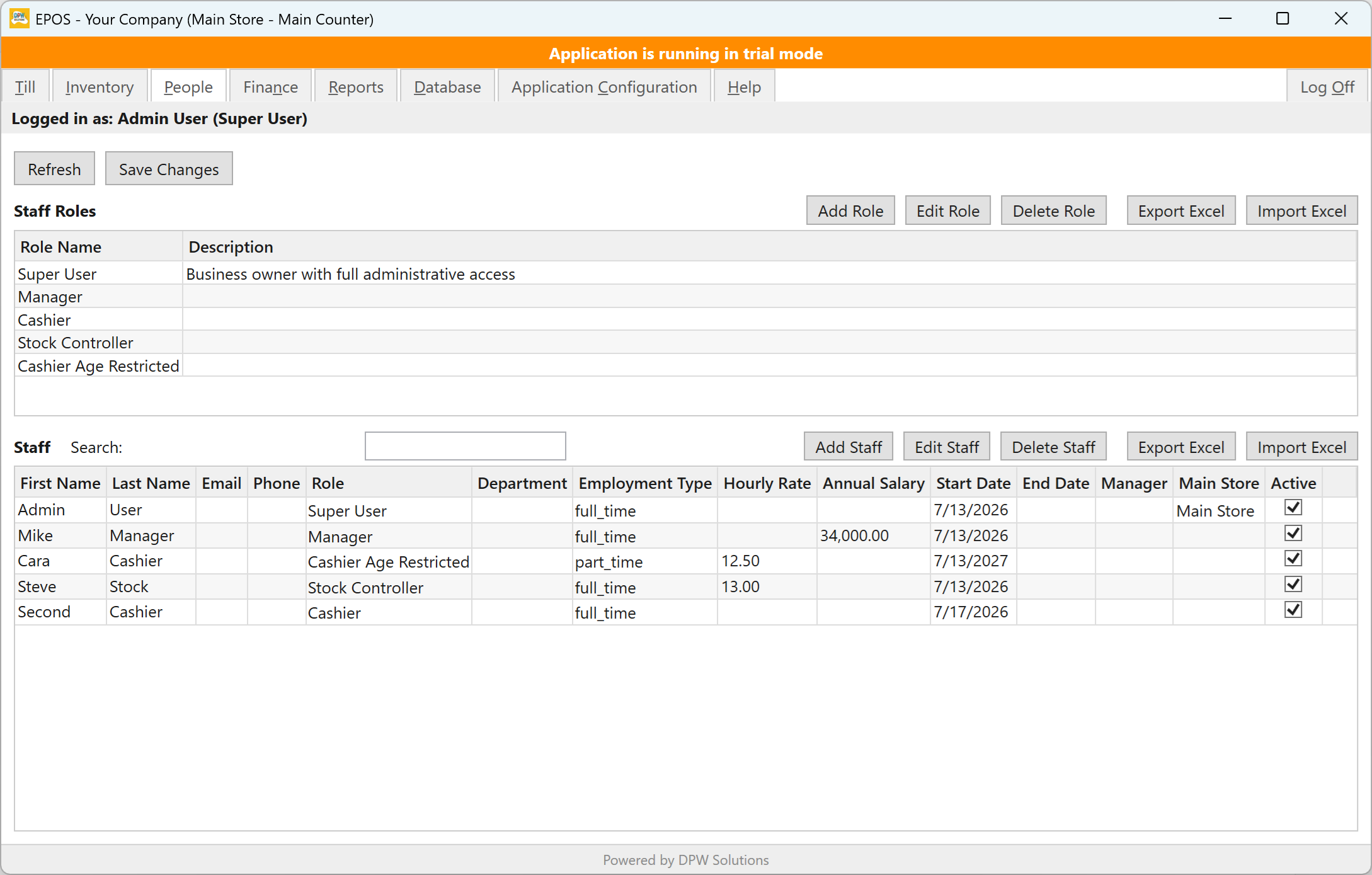
Task: Click the Save Changes button
Action: click(169, 169)
